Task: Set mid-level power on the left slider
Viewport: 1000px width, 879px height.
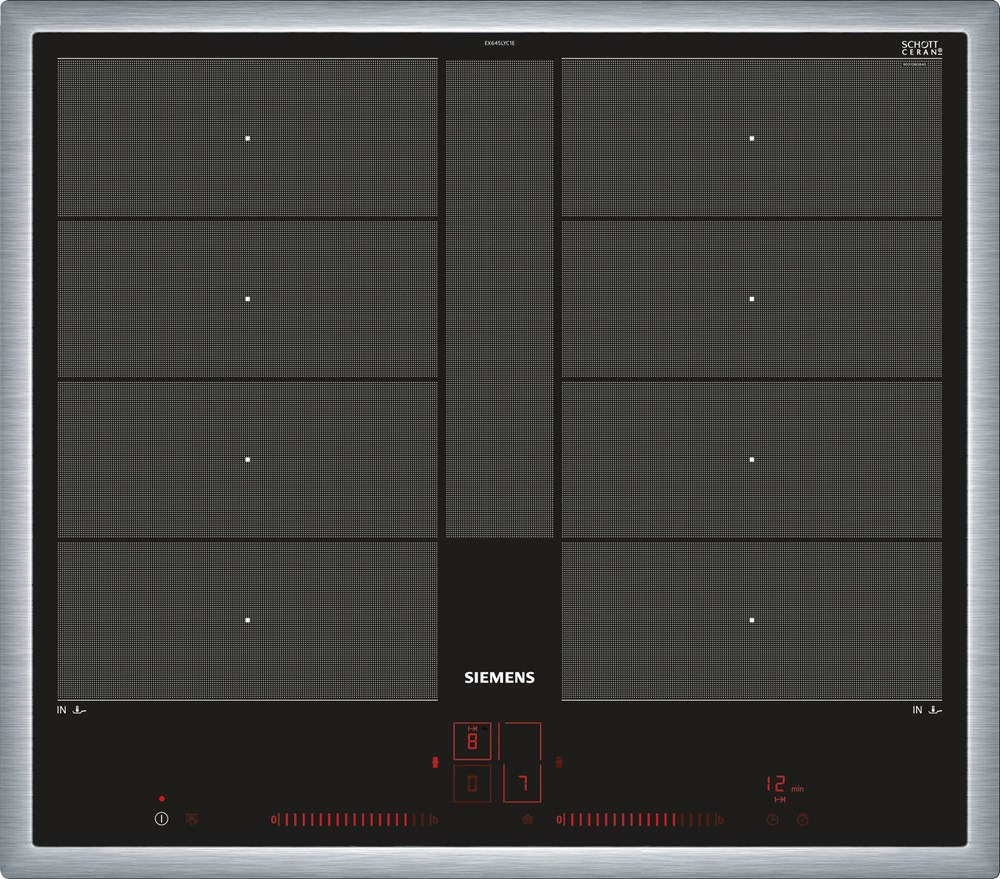Action: pos(352,820)
